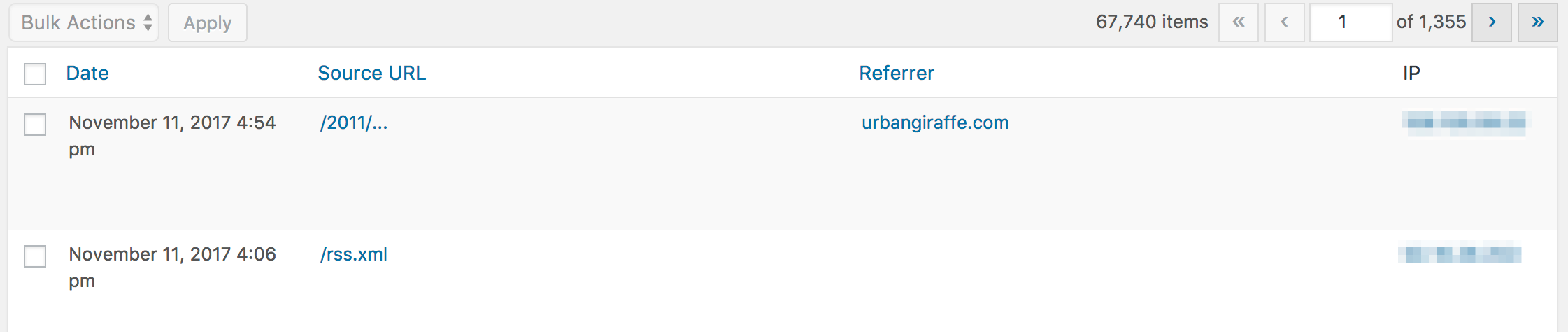Check the November 11 4:06 pm row
Screen dimensions: 1568x332
pos(35,256)
